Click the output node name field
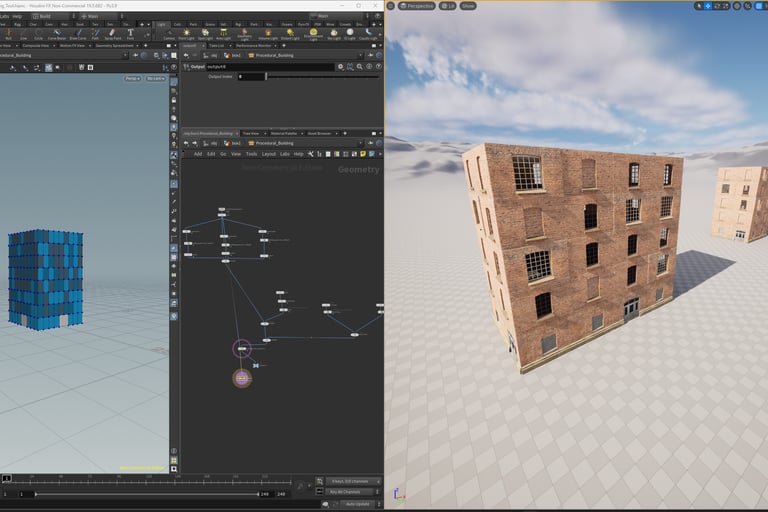 [270, 67]
